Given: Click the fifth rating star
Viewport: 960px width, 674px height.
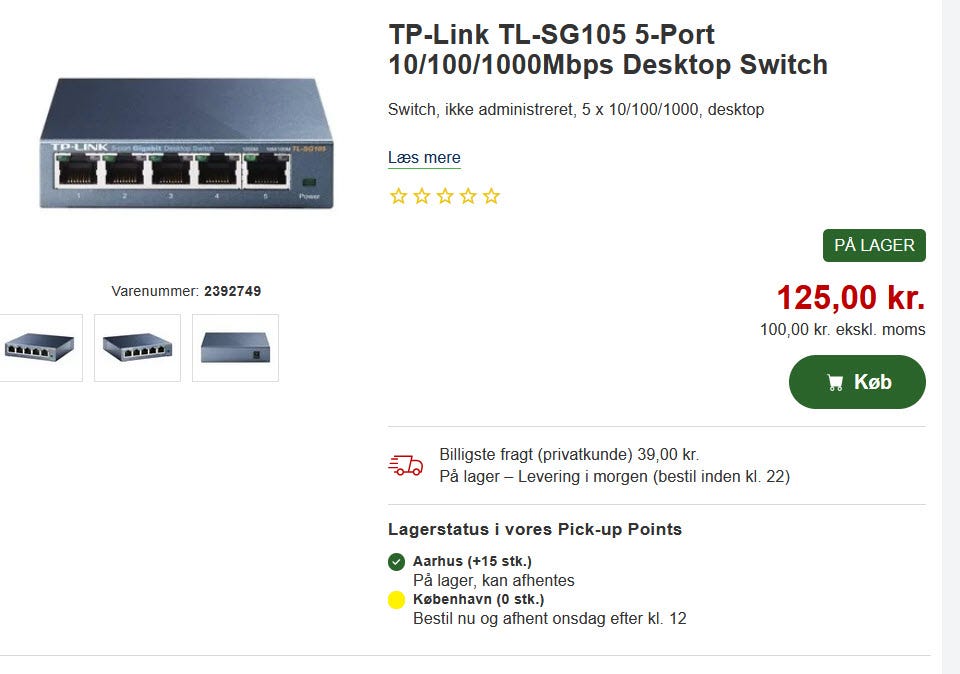Looking at the screenshot, I should pyautogui.click(x=490, y=196).
